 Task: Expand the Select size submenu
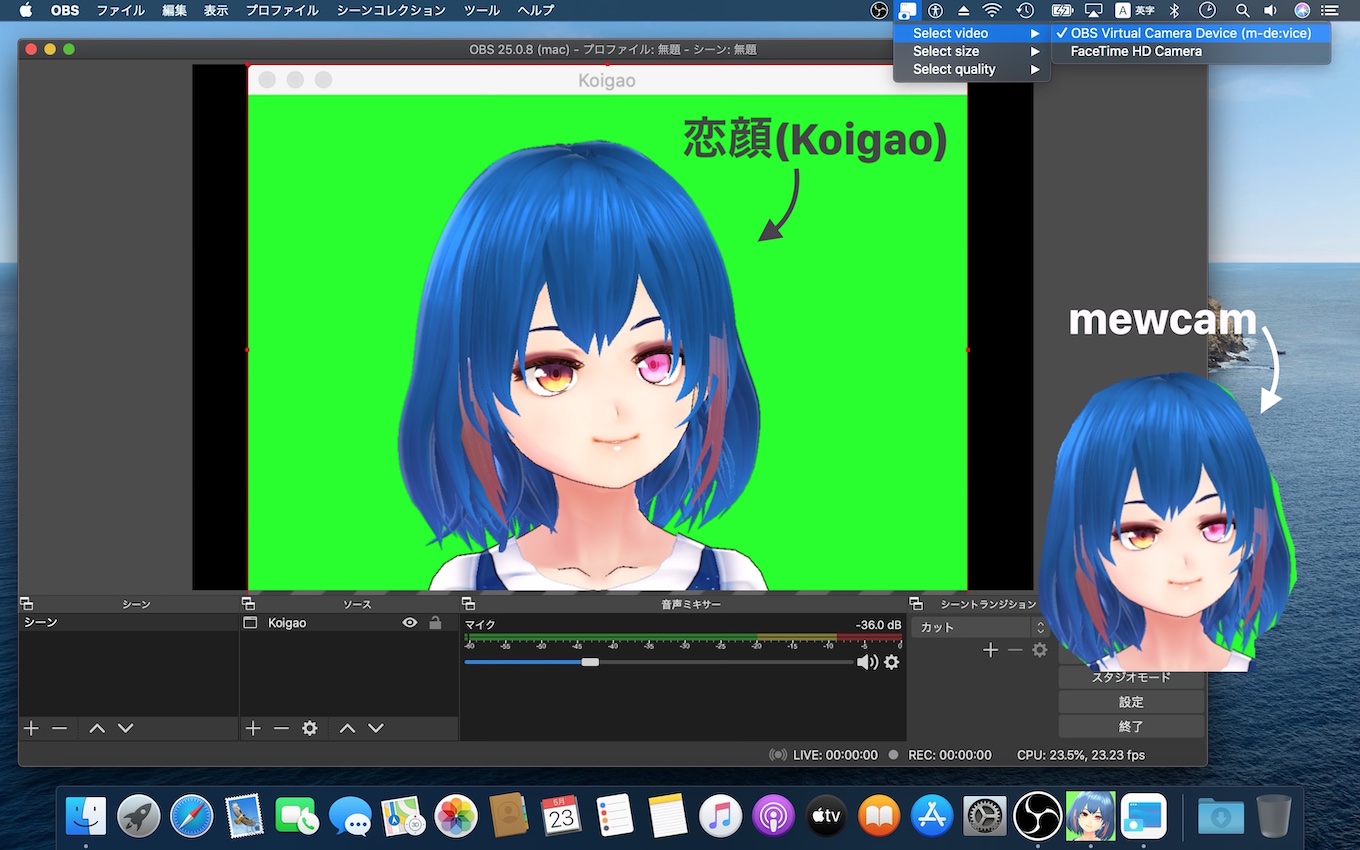coord(972,51)
